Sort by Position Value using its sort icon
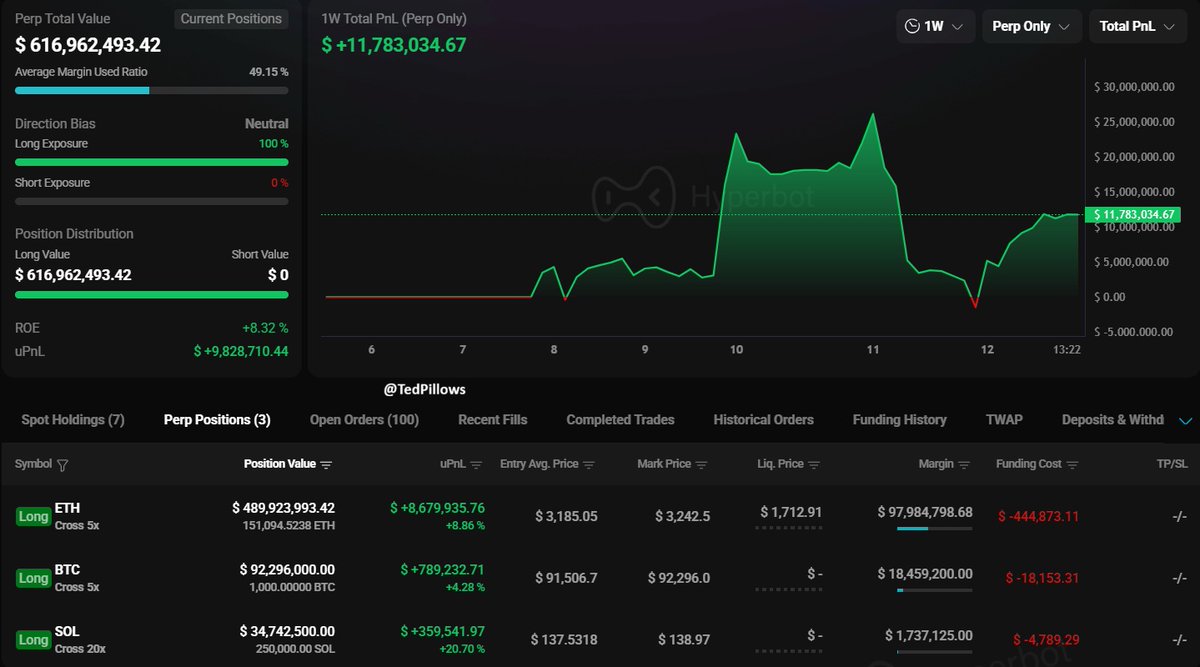This screenshot has width=1200, height=667. point(326,465)
